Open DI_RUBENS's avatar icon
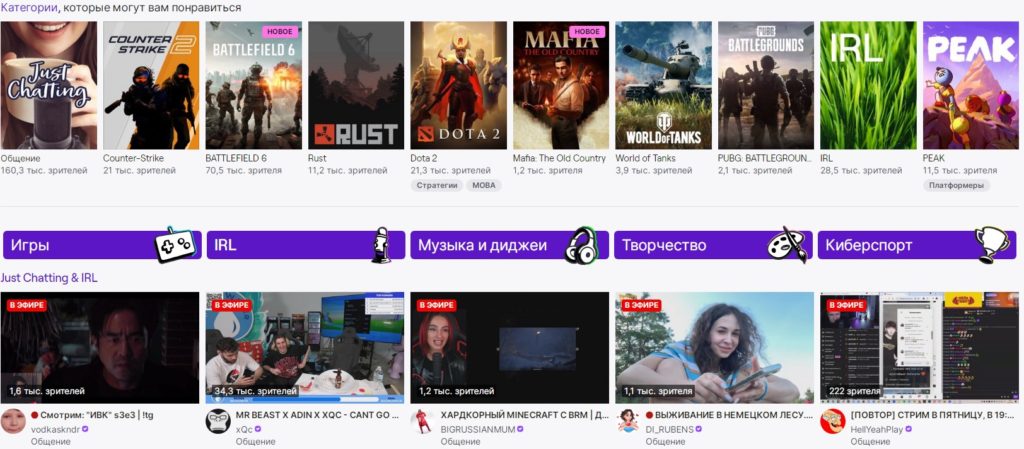 pyautogui.click(x=628, y=421)
